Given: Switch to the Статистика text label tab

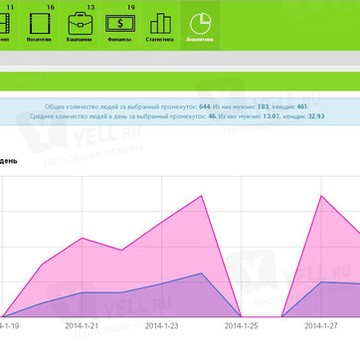Looking at the screenshot, I should [160, 39].
